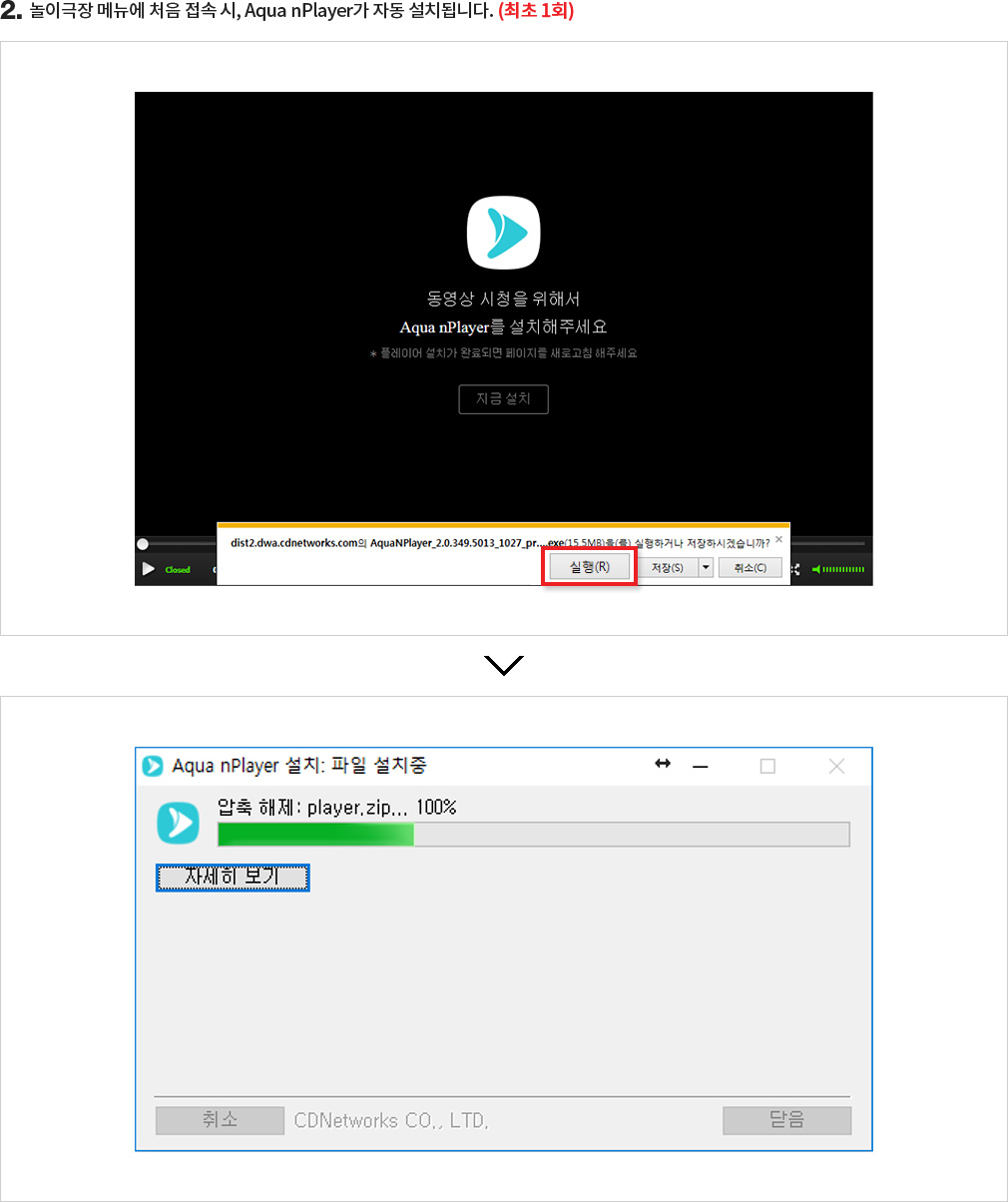This screenshot has height=1202, width=1008.
Task: Click the Aqua nPlayer icon beside progress bar
Action: click(179, 823)
